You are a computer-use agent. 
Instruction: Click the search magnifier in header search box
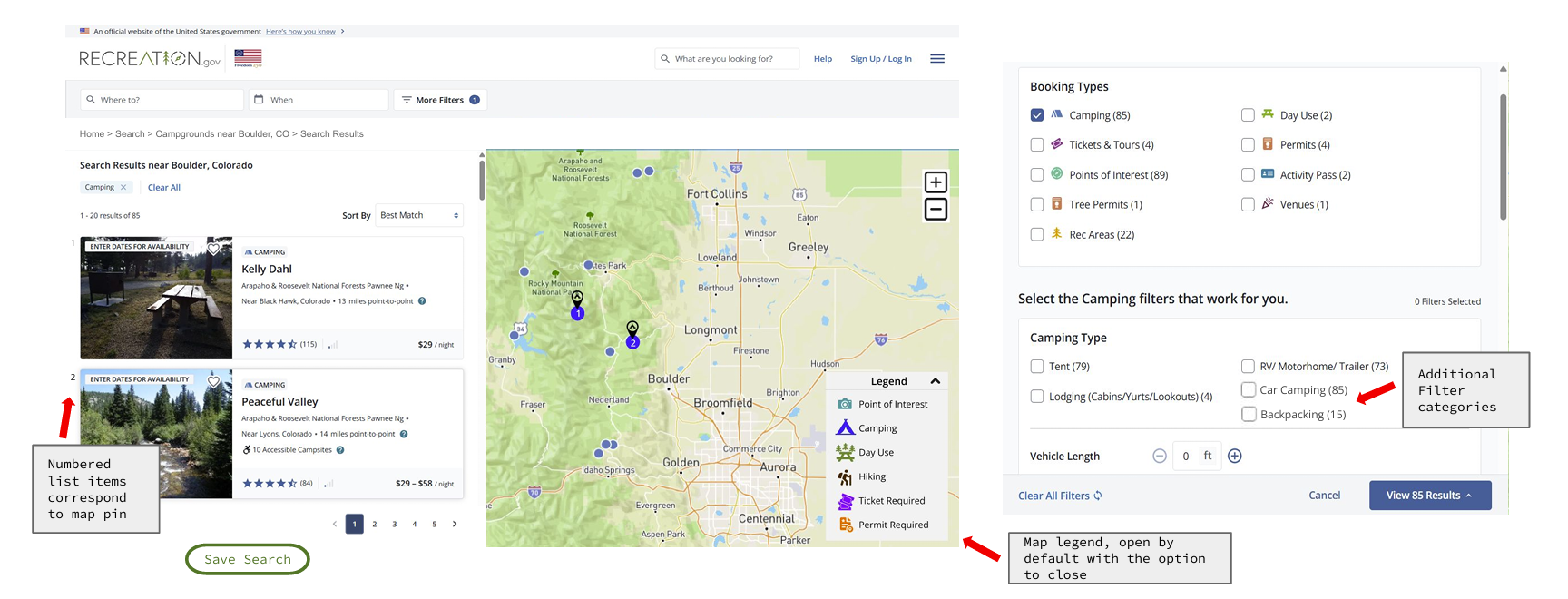[665, 59]
